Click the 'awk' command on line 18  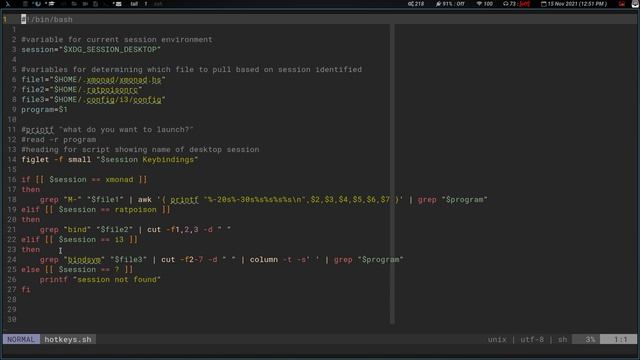pos(144,200)
